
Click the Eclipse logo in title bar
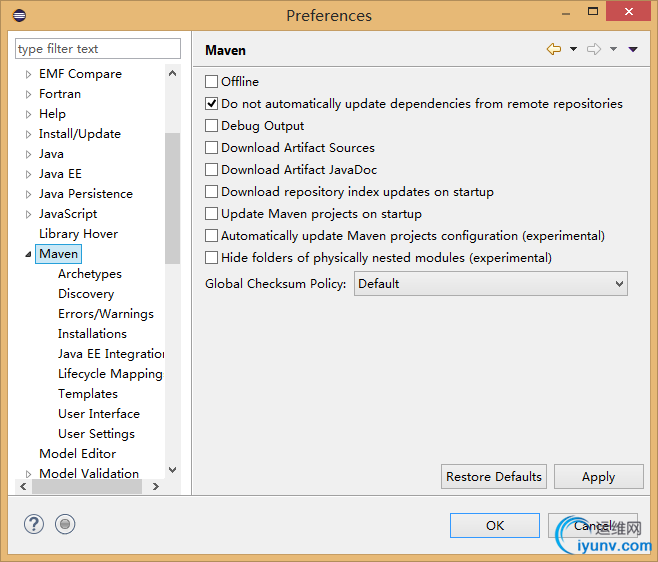tap(19, 16)
